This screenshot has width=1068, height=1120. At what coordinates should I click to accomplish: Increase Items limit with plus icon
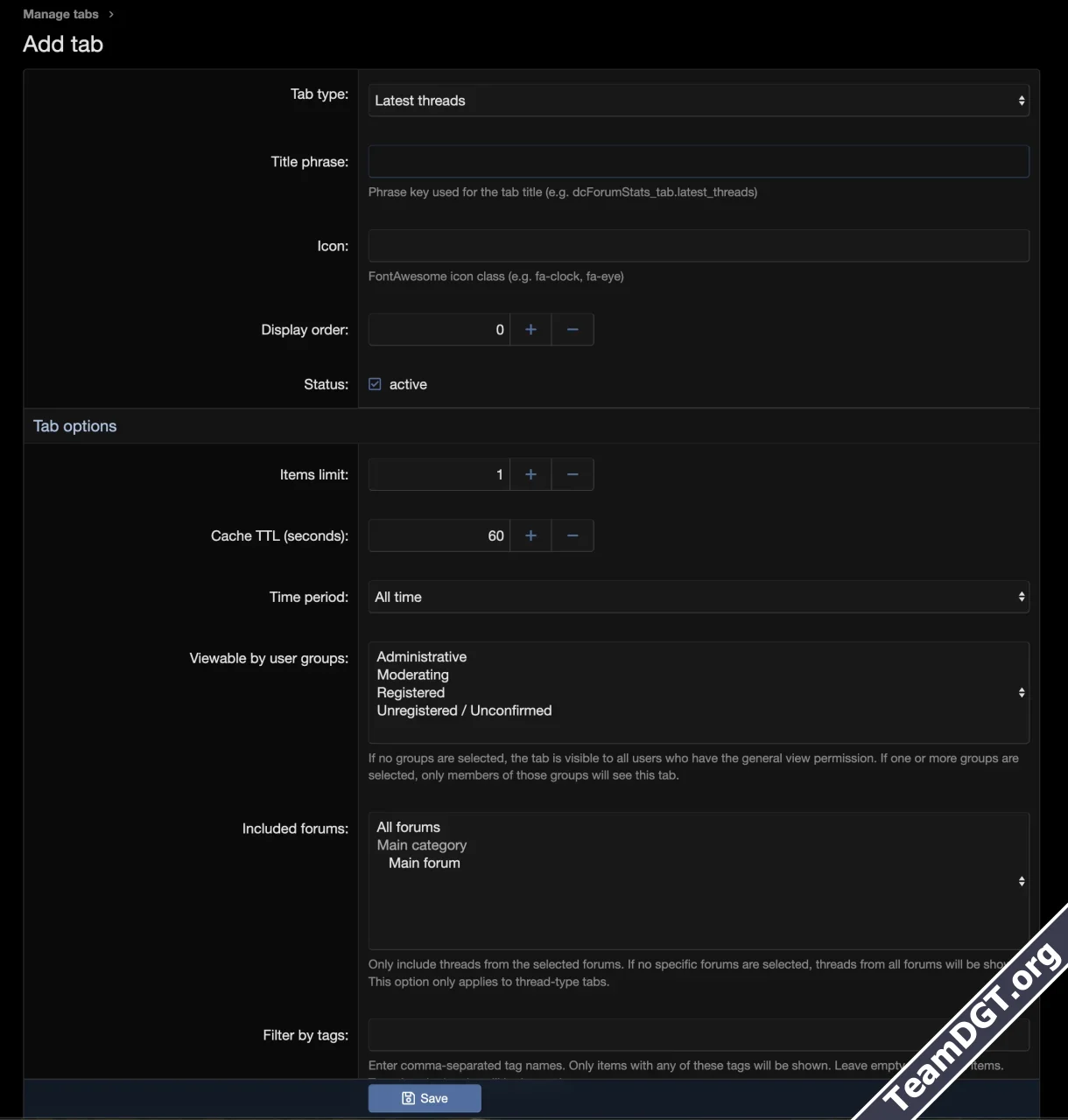point(530,474)
